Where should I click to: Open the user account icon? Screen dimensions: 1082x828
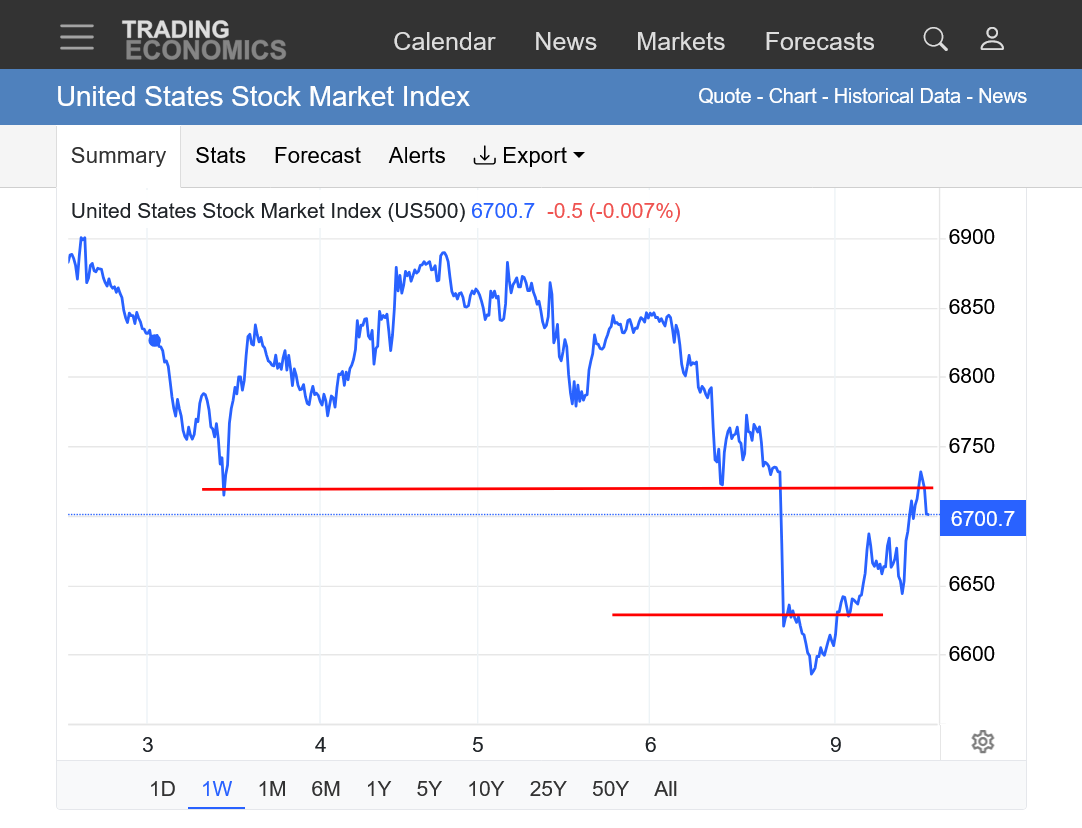992,39
